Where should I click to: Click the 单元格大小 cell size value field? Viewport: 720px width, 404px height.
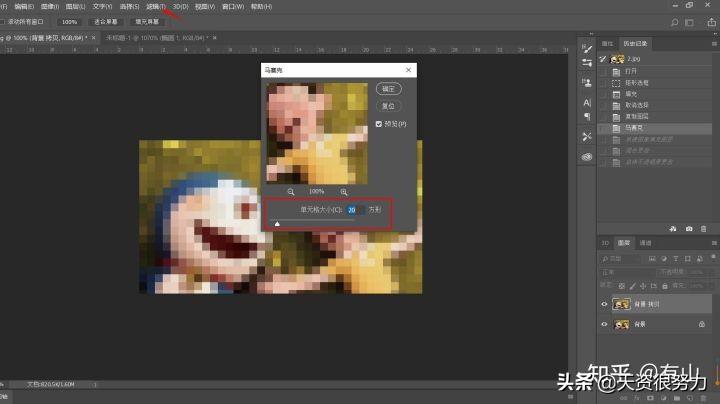pos(355,210)
